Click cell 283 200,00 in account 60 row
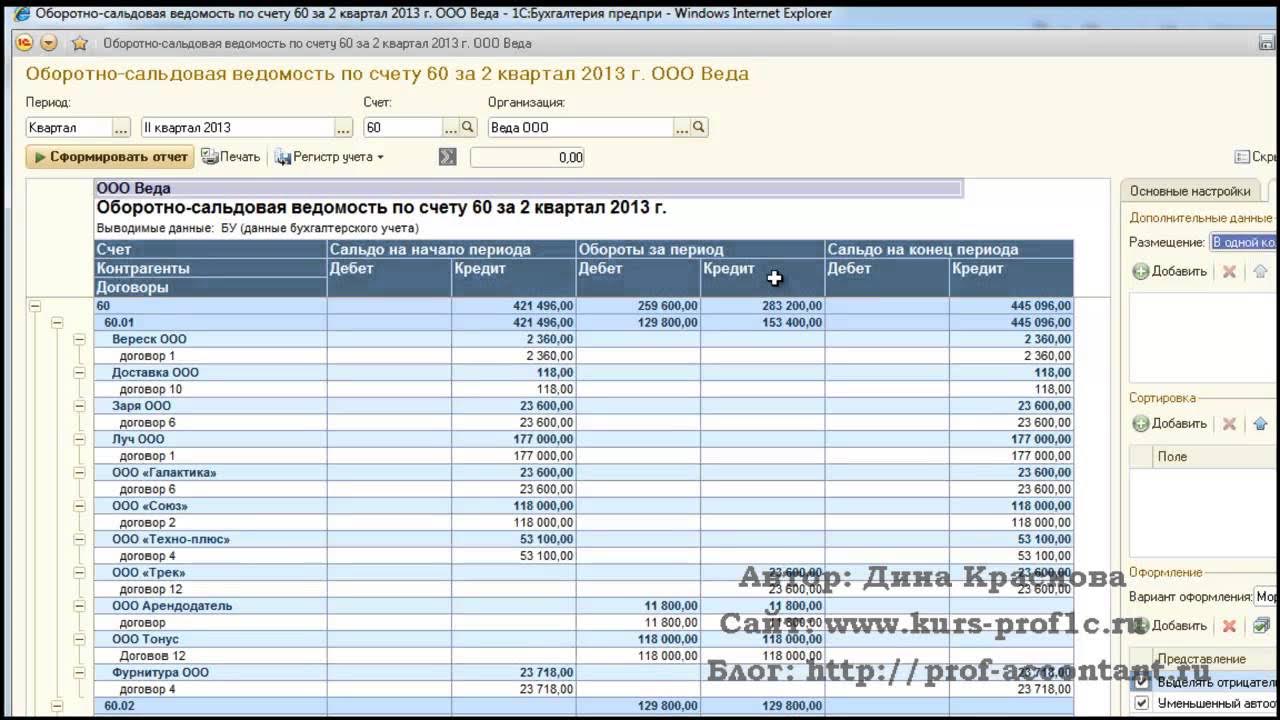1280x720 pixels. click(763, 306)
